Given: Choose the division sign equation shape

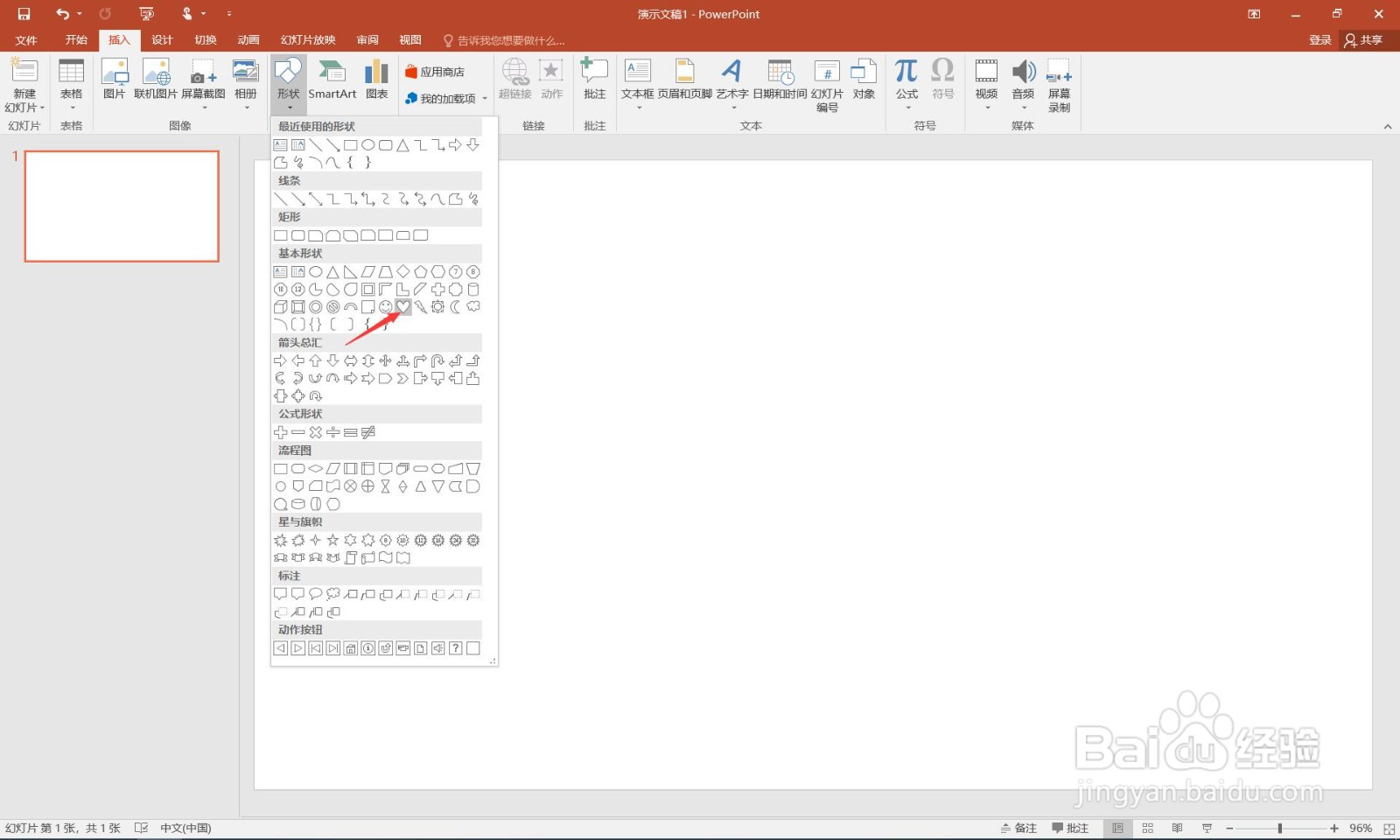Looking at the screenshot, I should (333, 432).
